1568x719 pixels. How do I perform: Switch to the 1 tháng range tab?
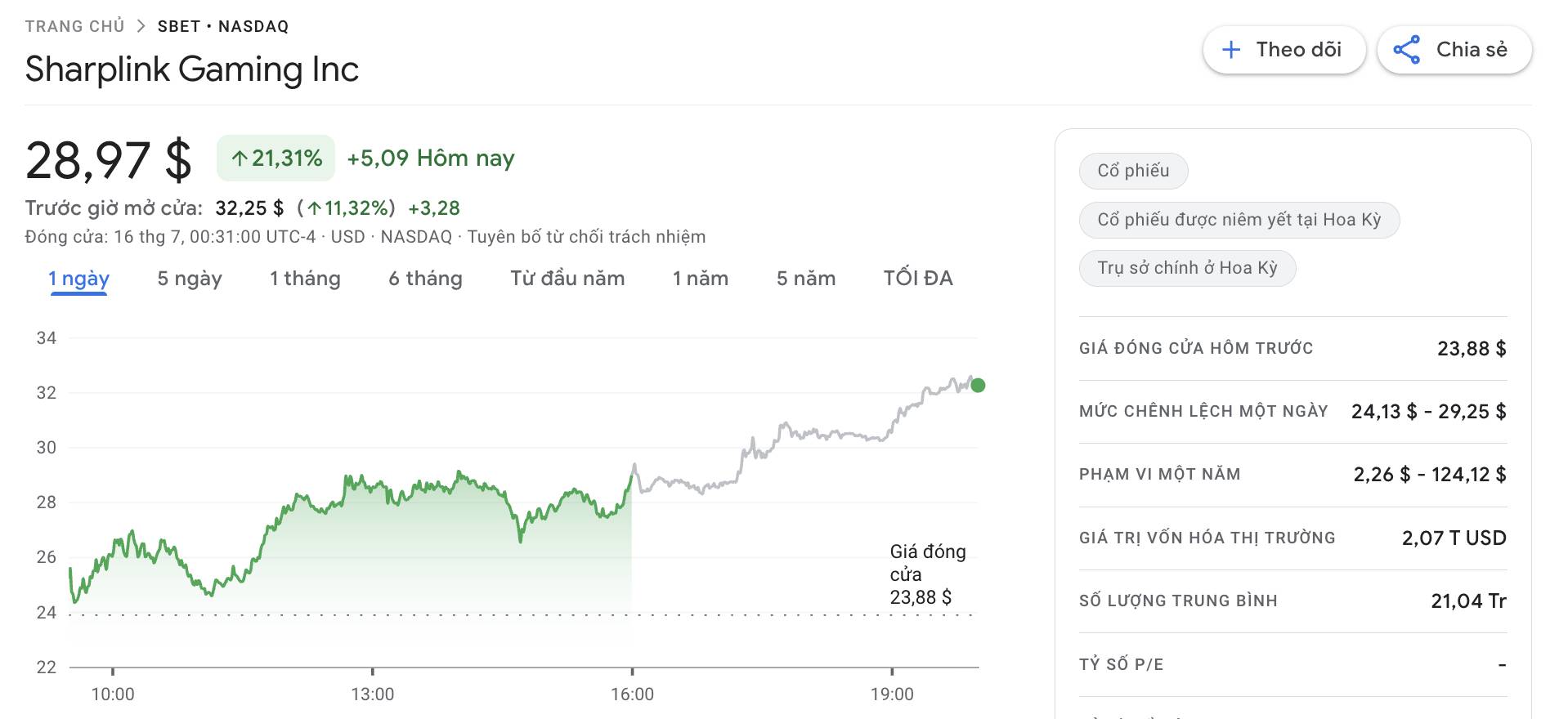pyautogui.click(x=305, y=279)
